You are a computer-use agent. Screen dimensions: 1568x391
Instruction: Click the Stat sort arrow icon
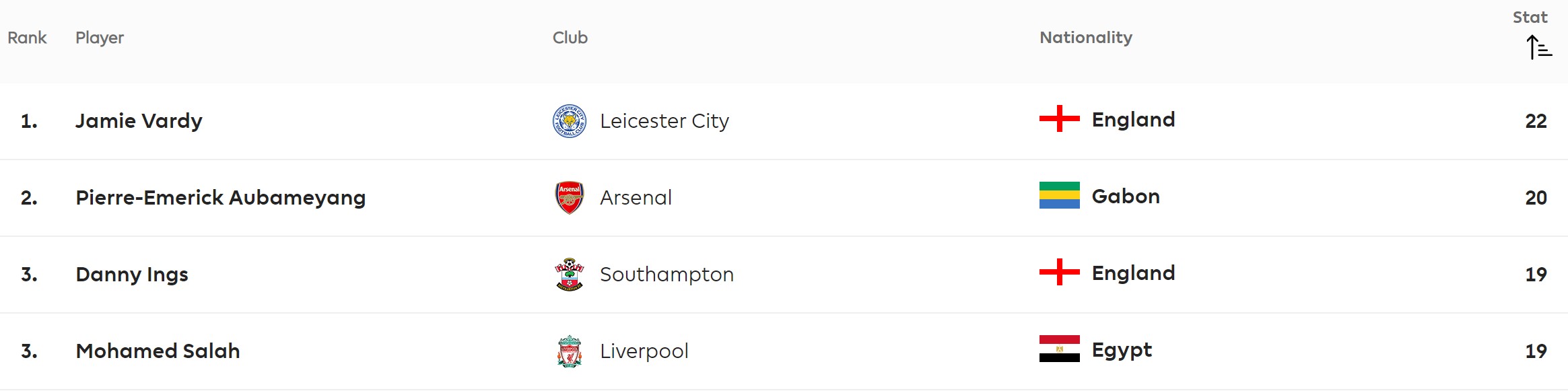(x=1538, y=47)
